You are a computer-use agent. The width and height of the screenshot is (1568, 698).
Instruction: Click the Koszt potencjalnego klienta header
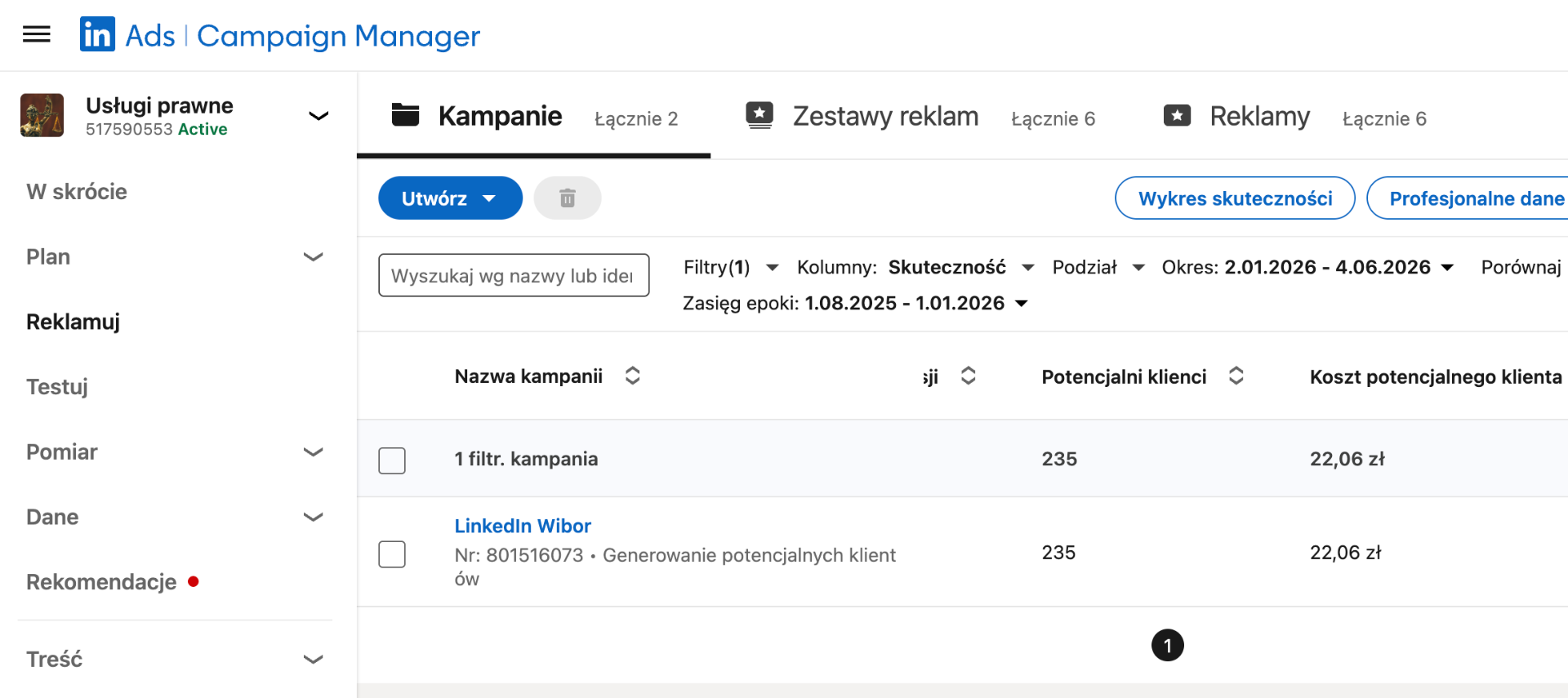[1436, 376]
